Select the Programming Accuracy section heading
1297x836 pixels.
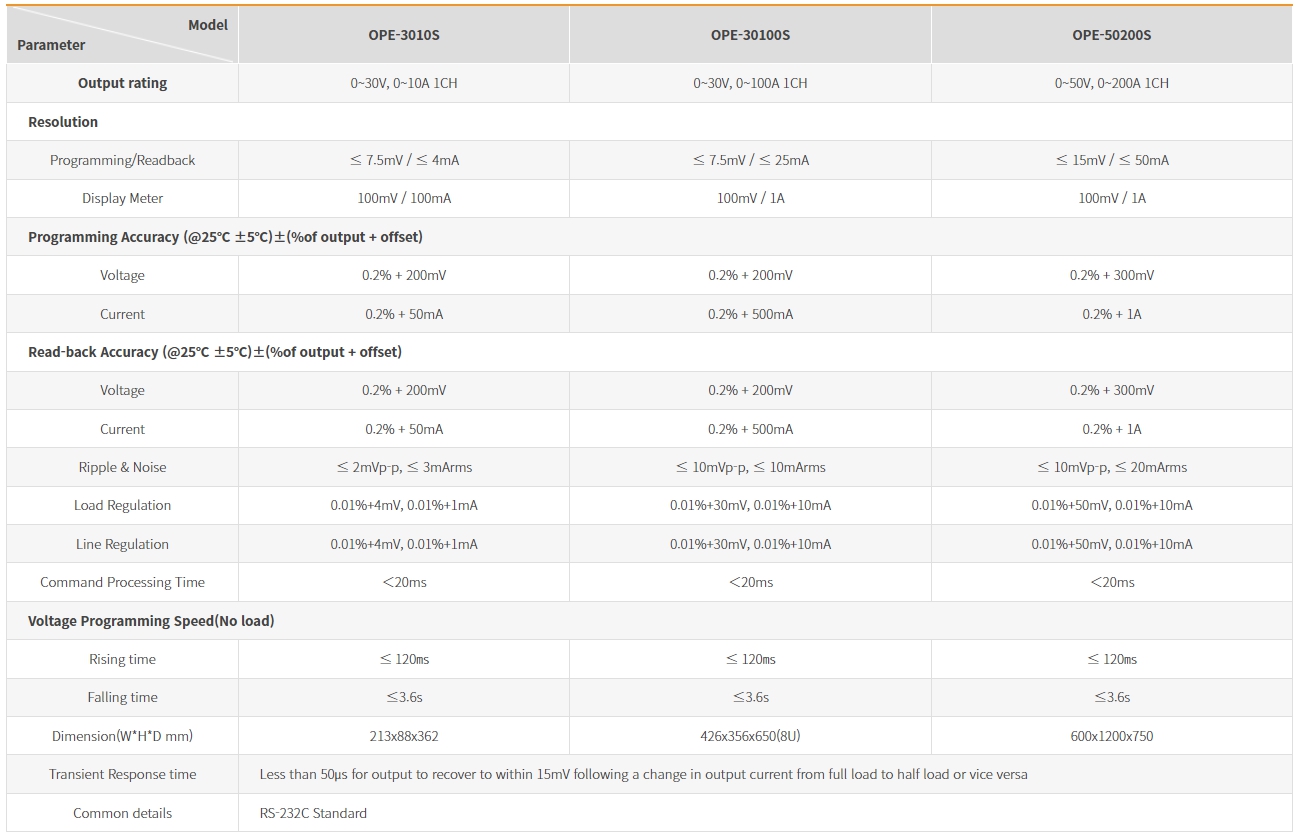225,237
